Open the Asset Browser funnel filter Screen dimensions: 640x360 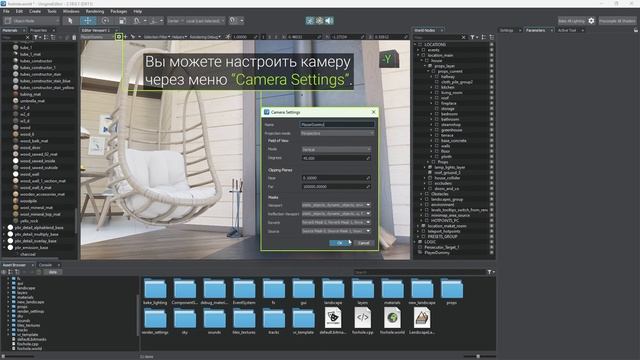coord(491,272)
